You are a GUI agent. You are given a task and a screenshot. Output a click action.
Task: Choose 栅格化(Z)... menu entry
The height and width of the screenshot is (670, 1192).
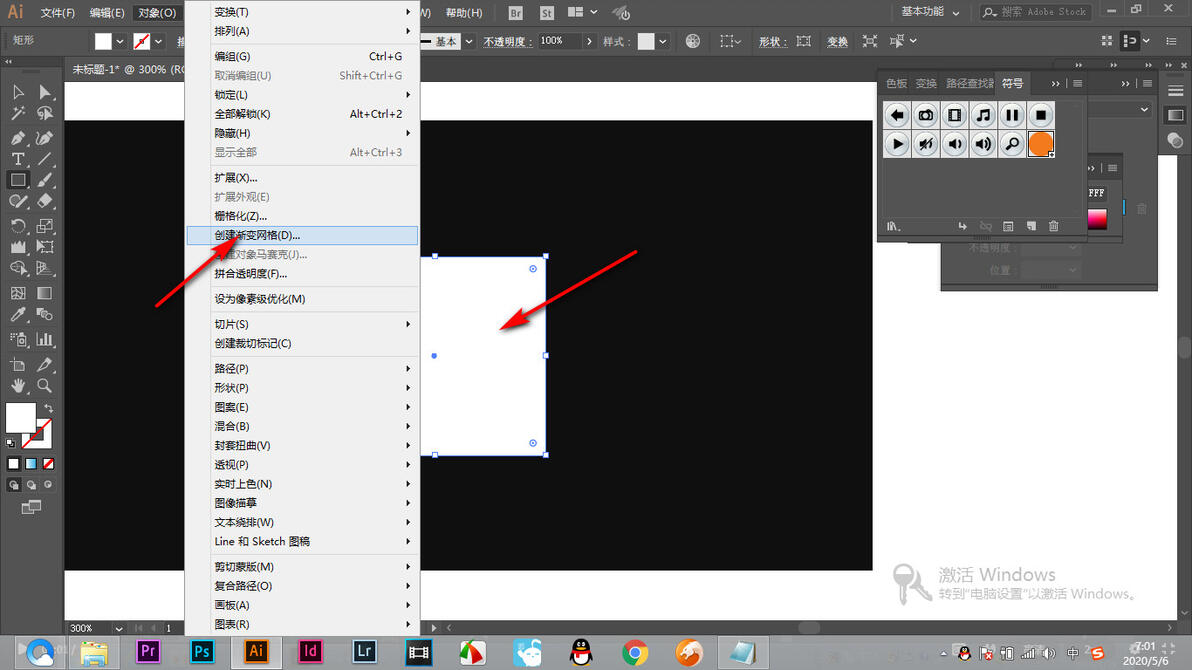[303, 216]
